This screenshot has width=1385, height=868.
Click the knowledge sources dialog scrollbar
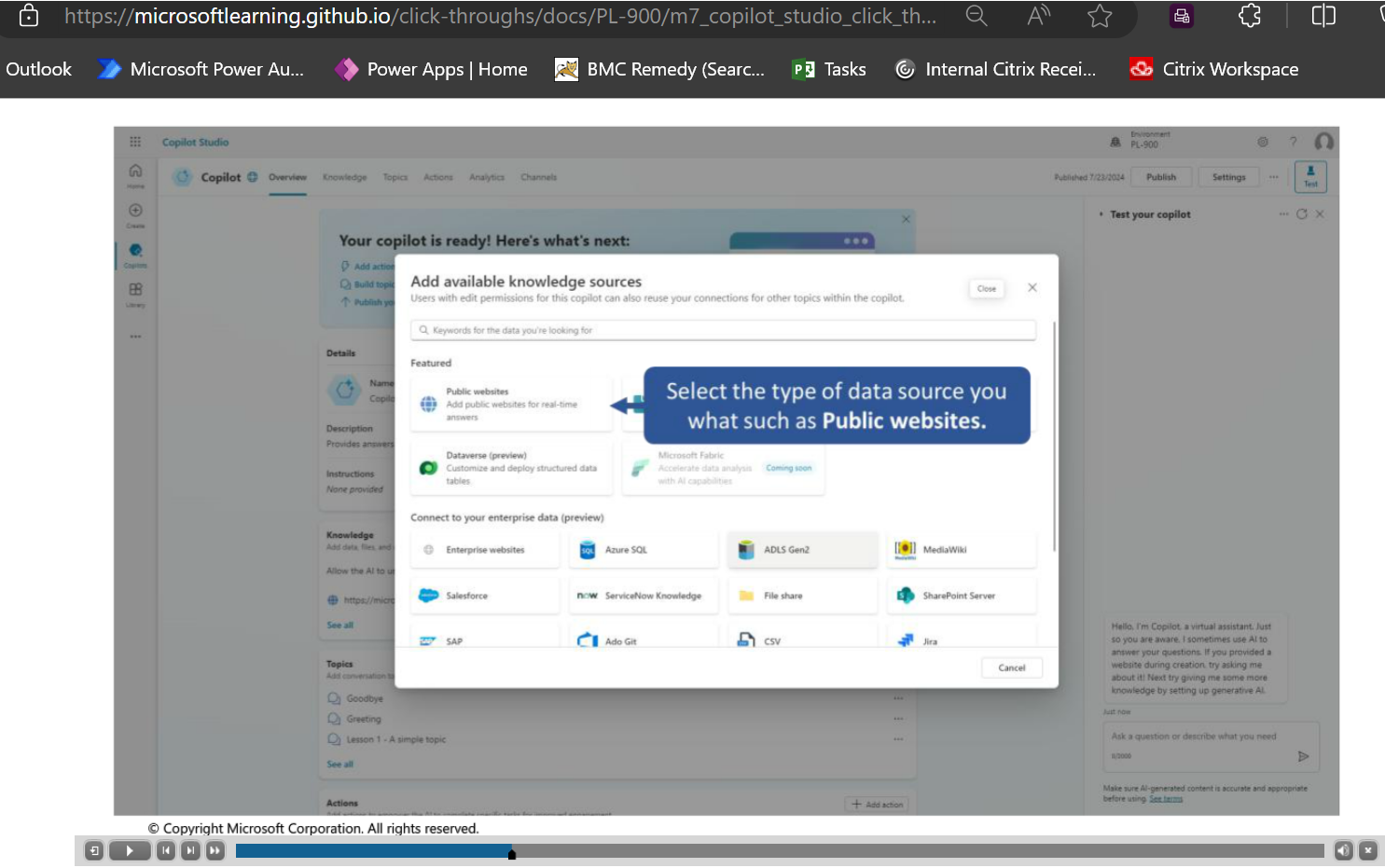pos(1055,436)
